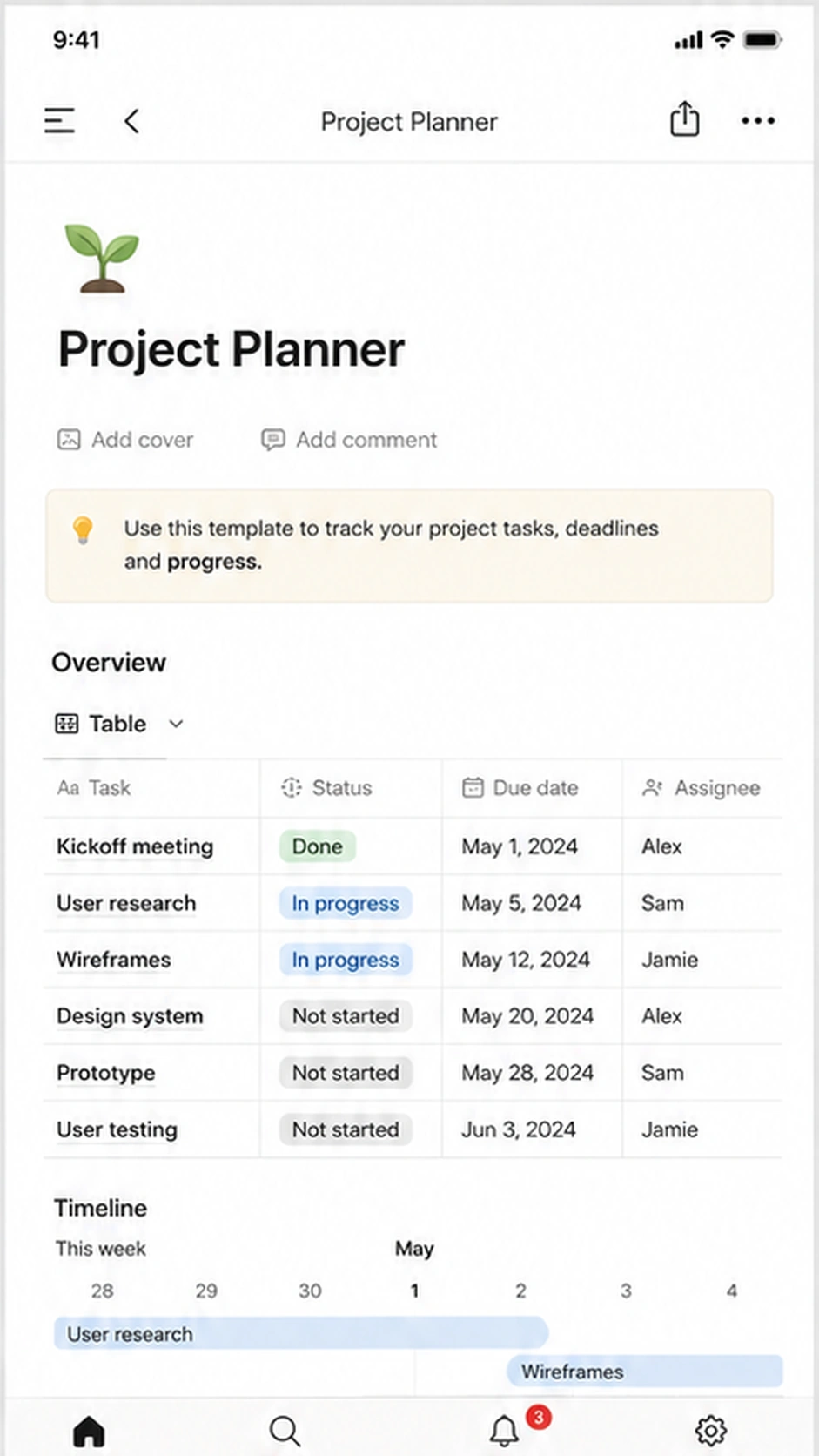Go back with the left chevron

(131, 121)
